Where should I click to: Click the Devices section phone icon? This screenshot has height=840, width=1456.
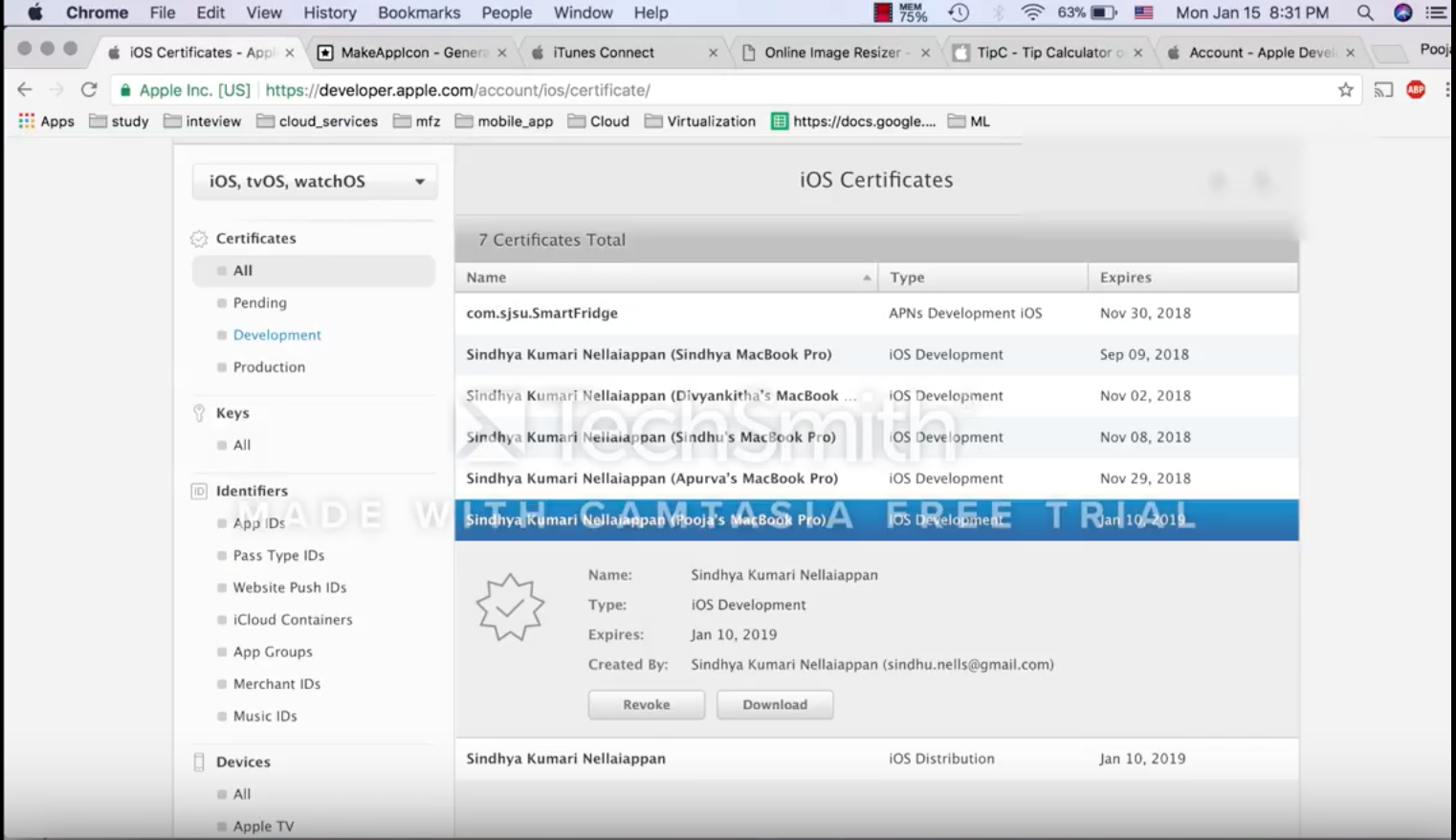point(199,763)
